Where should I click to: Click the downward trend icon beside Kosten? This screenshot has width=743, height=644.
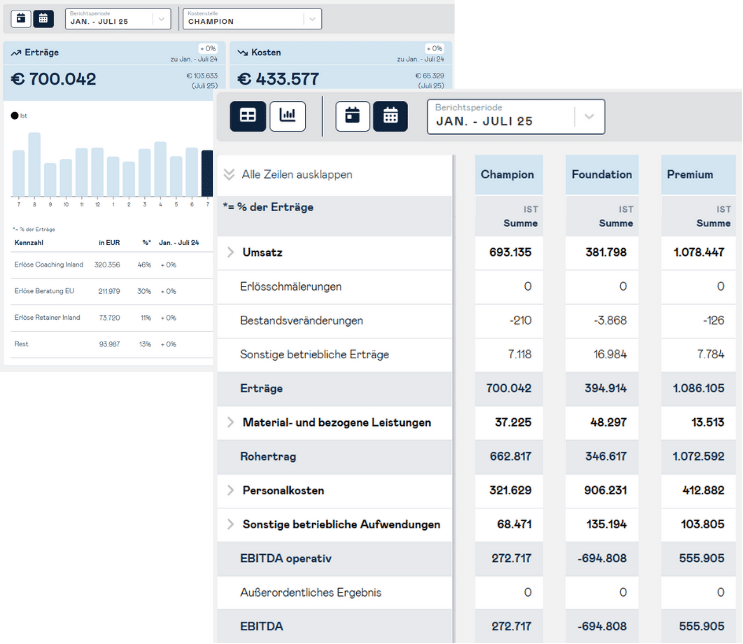pos(243,53)
